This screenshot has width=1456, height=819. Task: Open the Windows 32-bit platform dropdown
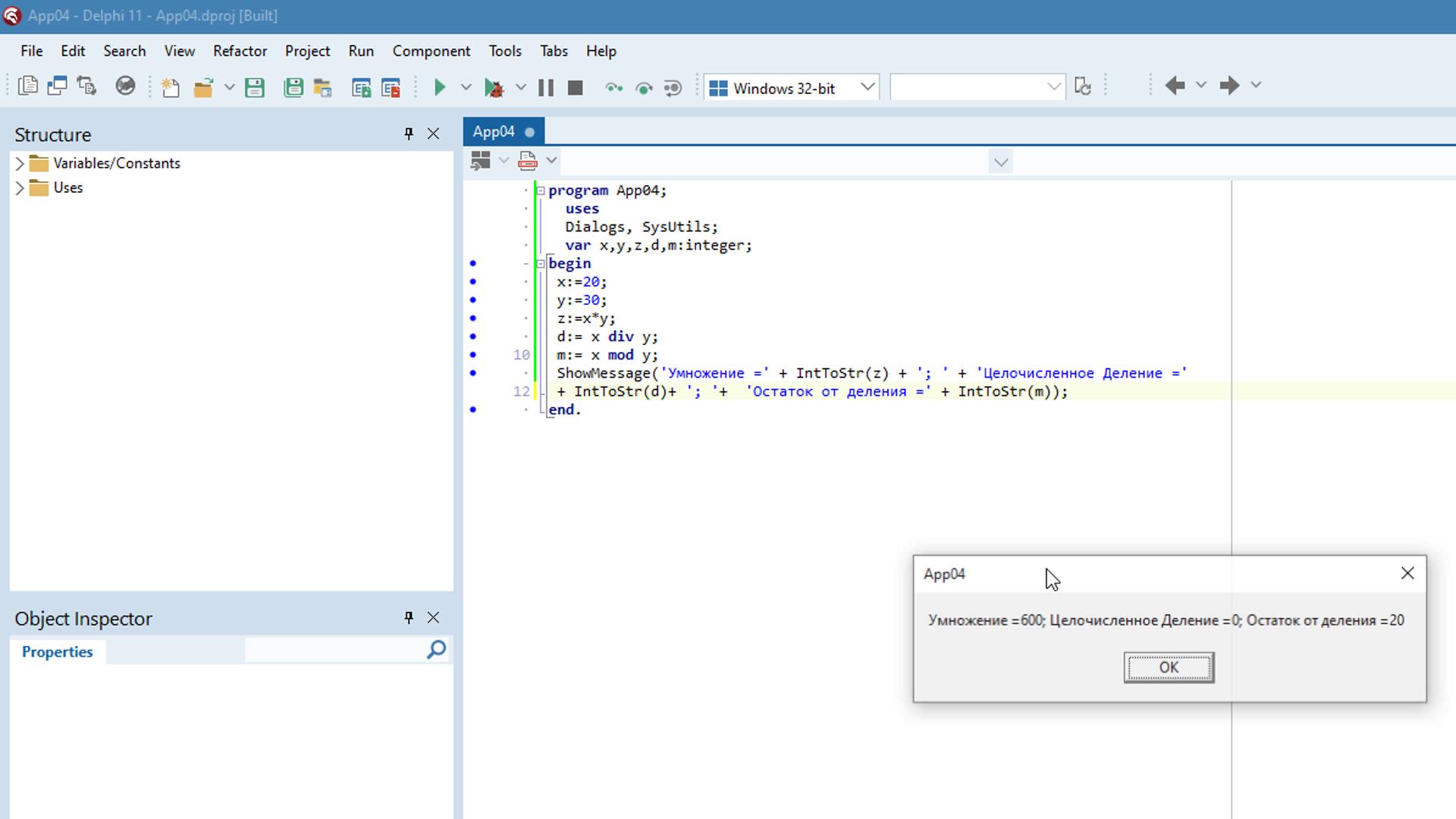pyautogui.click(x=868, y=86)
